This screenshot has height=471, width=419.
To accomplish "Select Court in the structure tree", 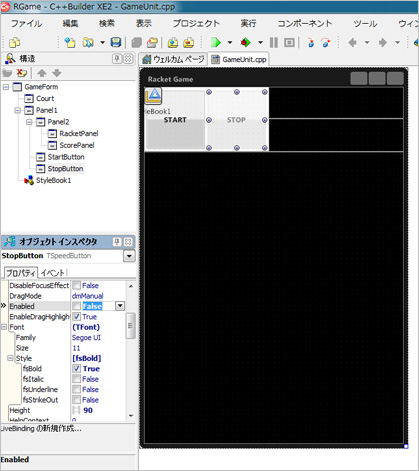I will (45, 99).
